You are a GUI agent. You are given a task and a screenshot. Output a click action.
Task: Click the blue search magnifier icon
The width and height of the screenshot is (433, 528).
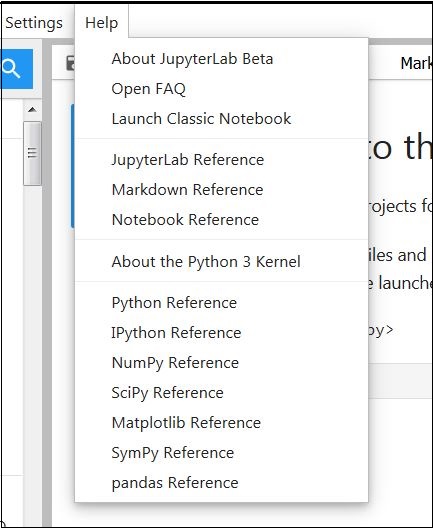[16, 69]
